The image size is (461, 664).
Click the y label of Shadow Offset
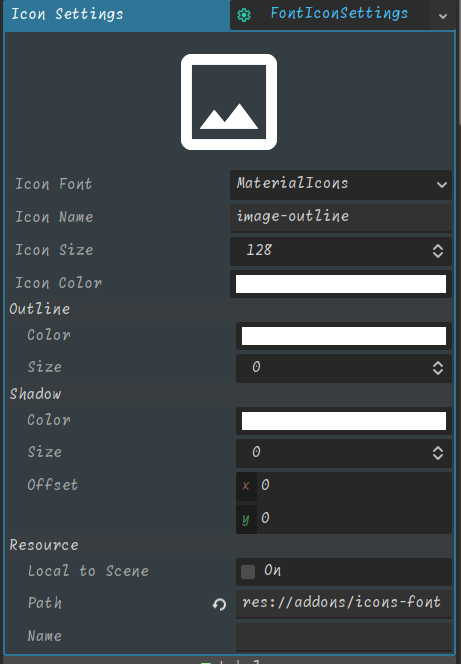coord(246,519)
